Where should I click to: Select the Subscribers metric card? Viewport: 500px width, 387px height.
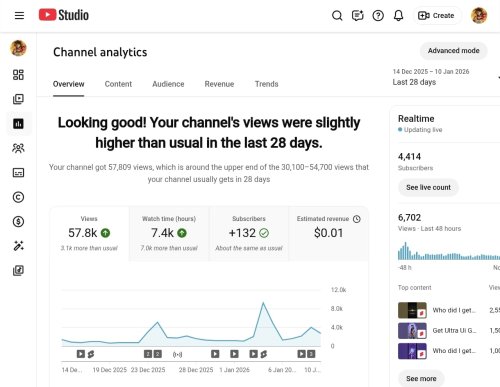point(249,233)
